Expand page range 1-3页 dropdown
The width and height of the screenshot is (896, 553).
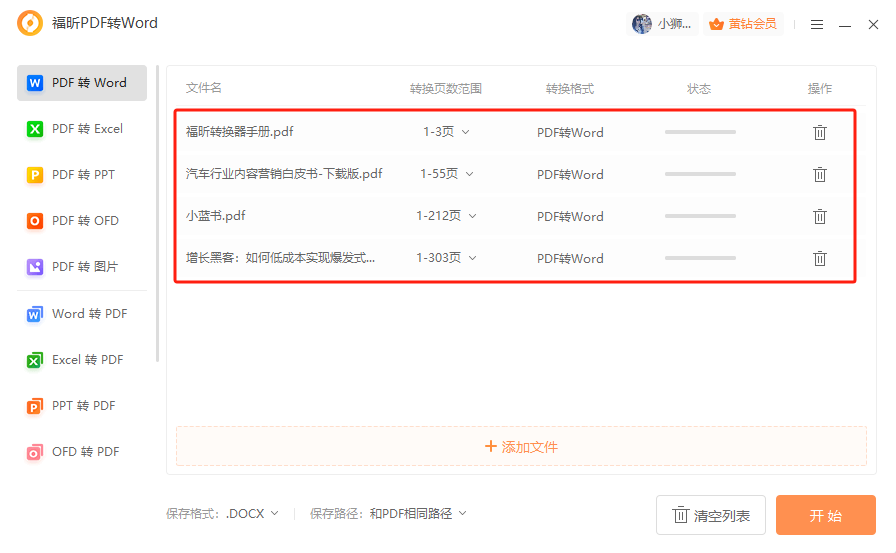click(x=446, y=132)
